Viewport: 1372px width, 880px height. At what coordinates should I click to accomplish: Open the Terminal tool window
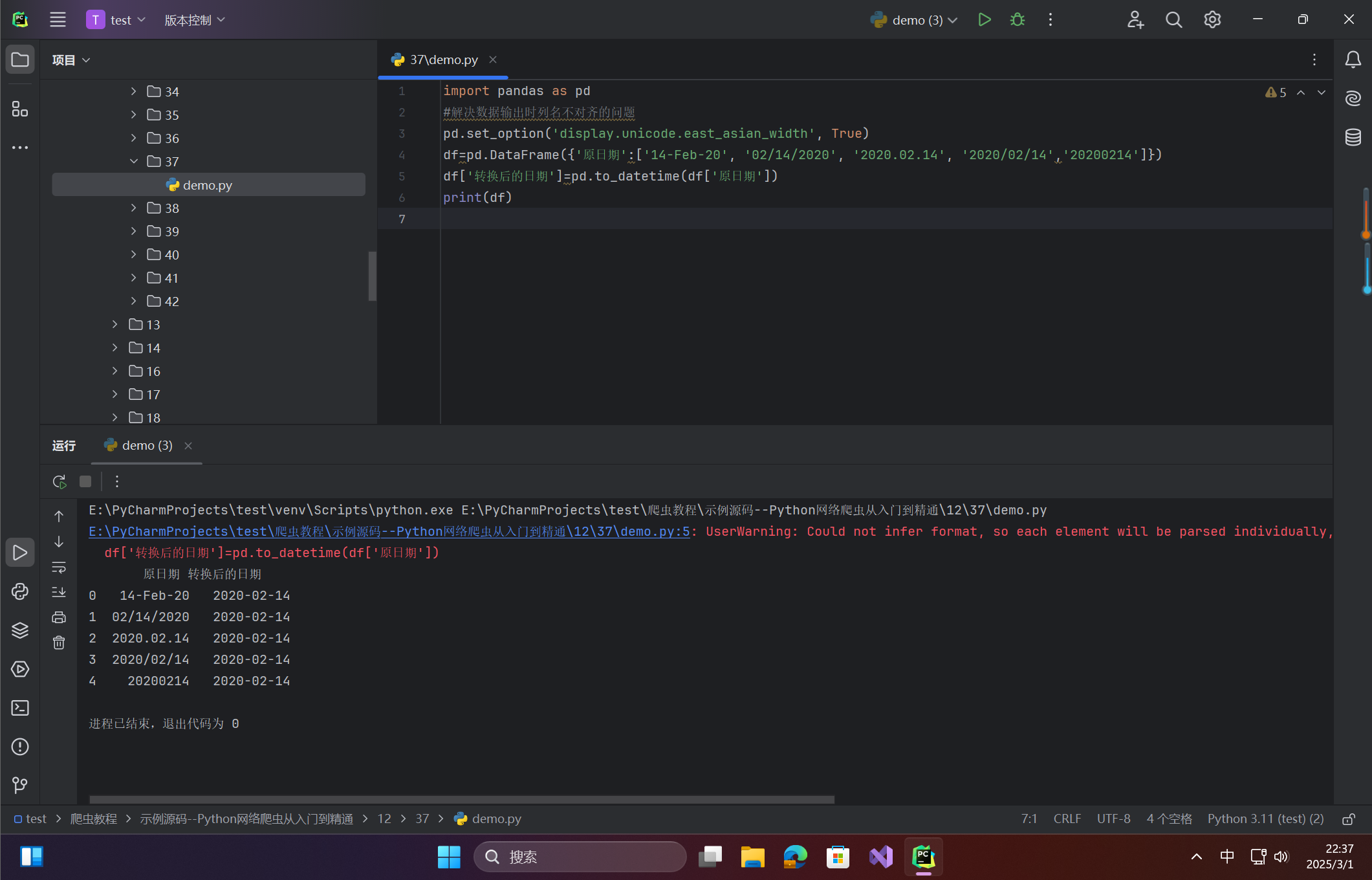(x=20, y=708)
